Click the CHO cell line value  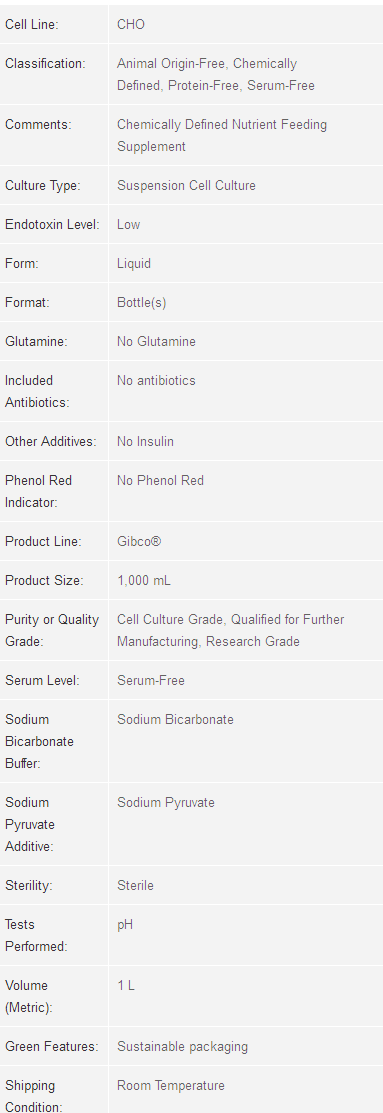click(x=131, y=24)
